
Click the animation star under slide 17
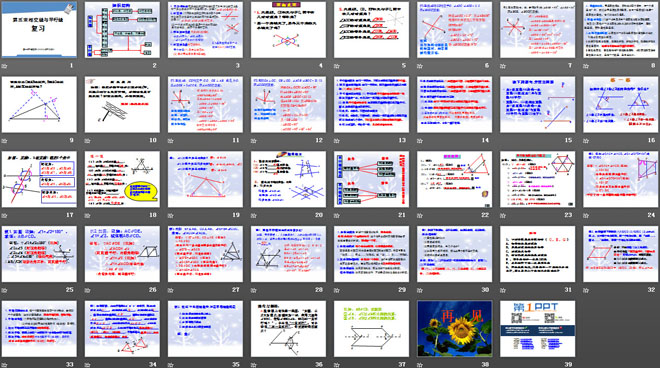(5, 216)
